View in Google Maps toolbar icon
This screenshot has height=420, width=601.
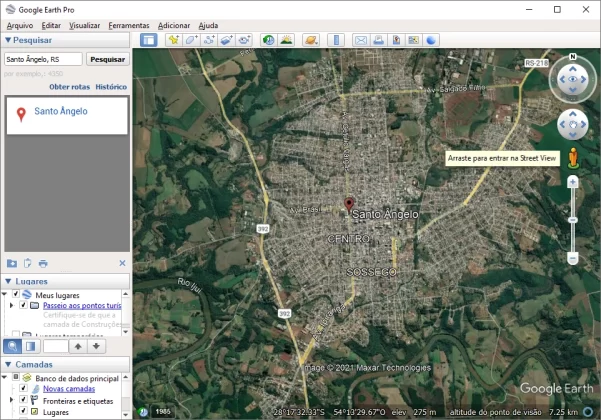414,40
